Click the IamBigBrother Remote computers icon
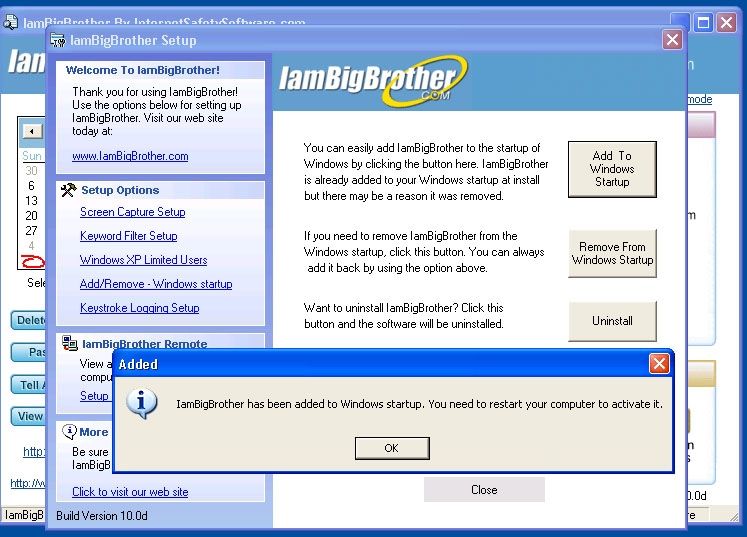 pyautogui.click(x=70, y=343)
